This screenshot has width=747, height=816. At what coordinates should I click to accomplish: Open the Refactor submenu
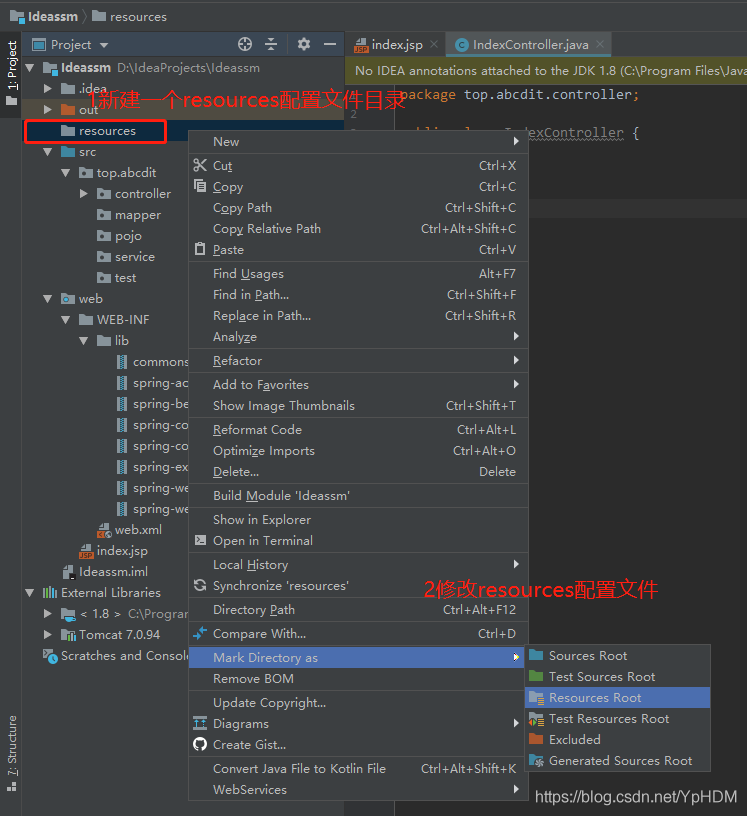pos(358,361)
